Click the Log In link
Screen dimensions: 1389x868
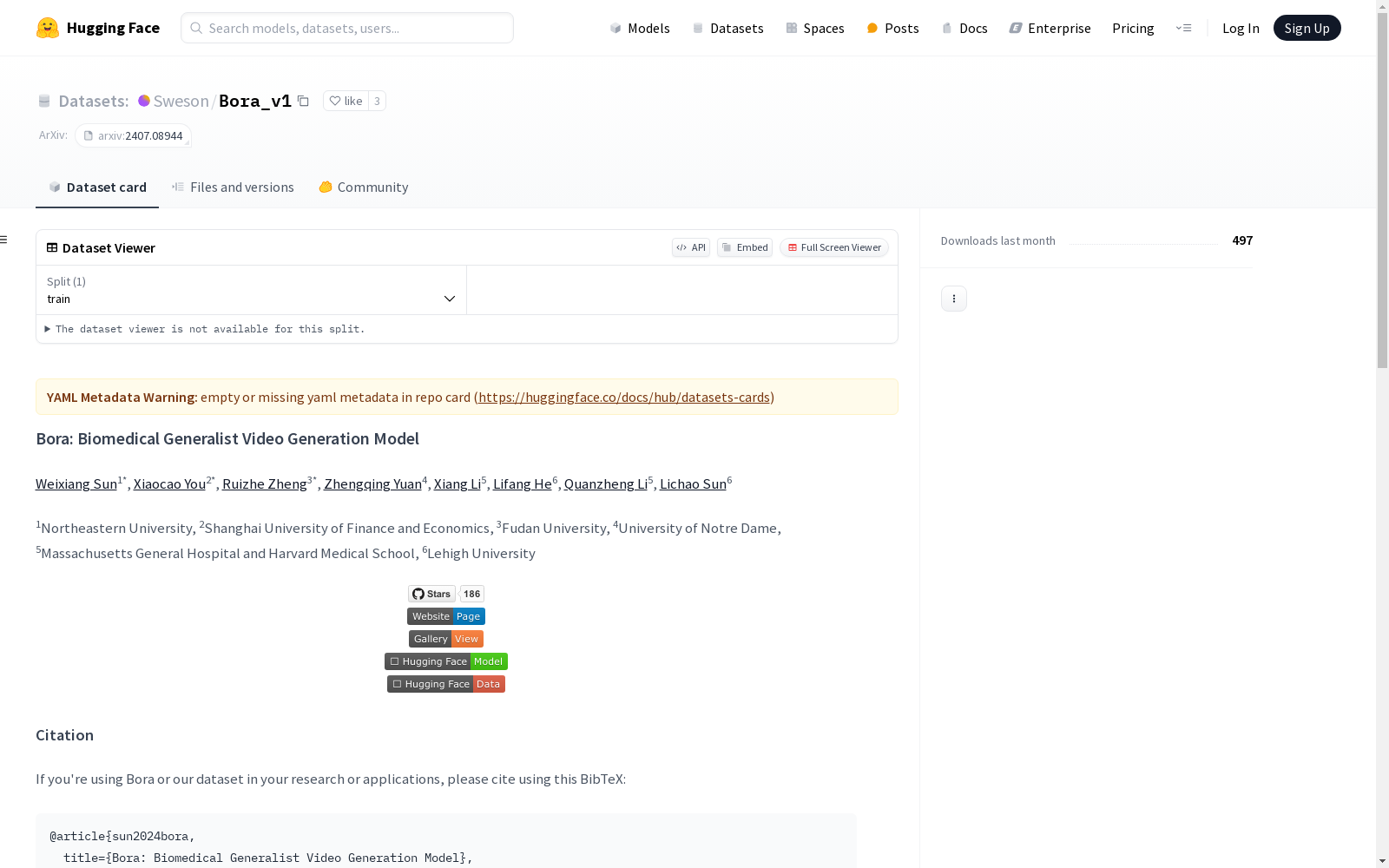(x=1241, y=28)
